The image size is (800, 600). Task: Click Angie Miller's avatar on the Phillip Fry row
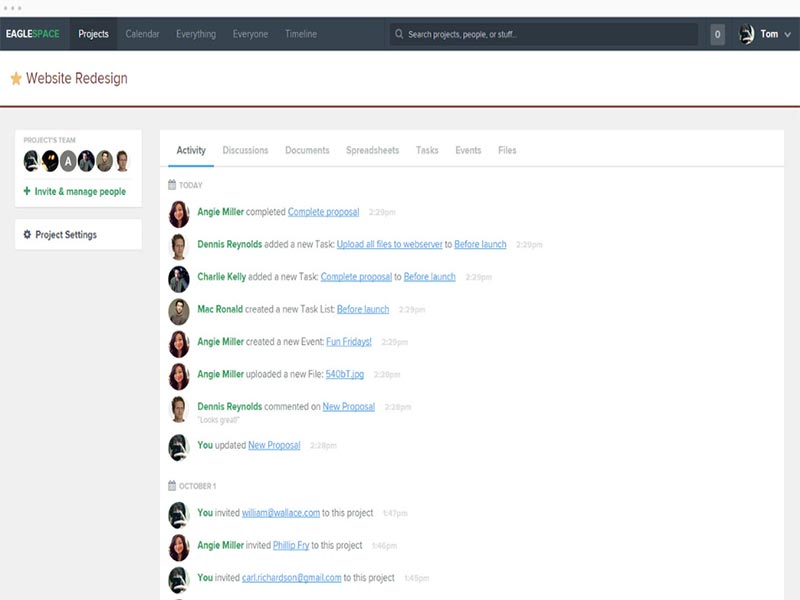tap(179, 547)
